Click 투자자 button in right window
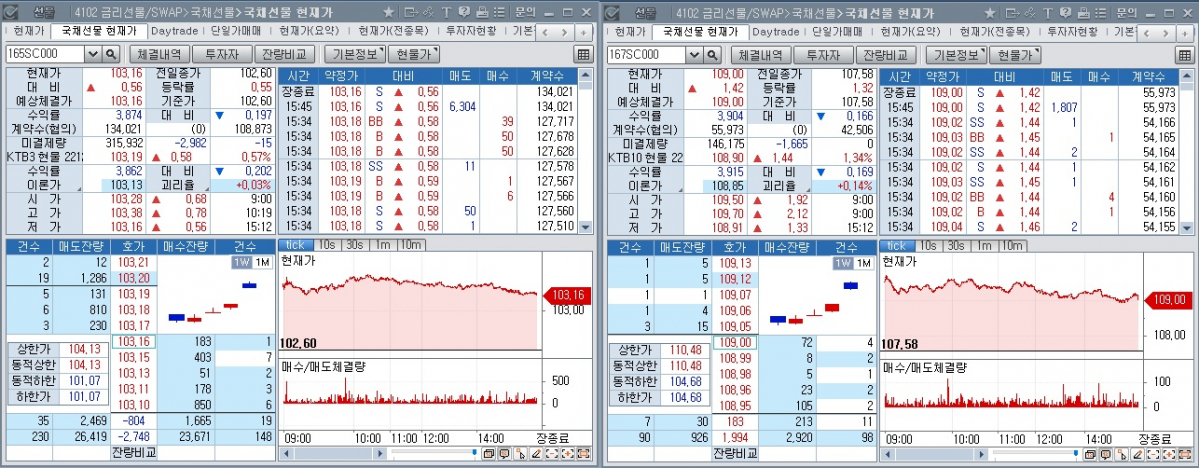 click(822, 54)
